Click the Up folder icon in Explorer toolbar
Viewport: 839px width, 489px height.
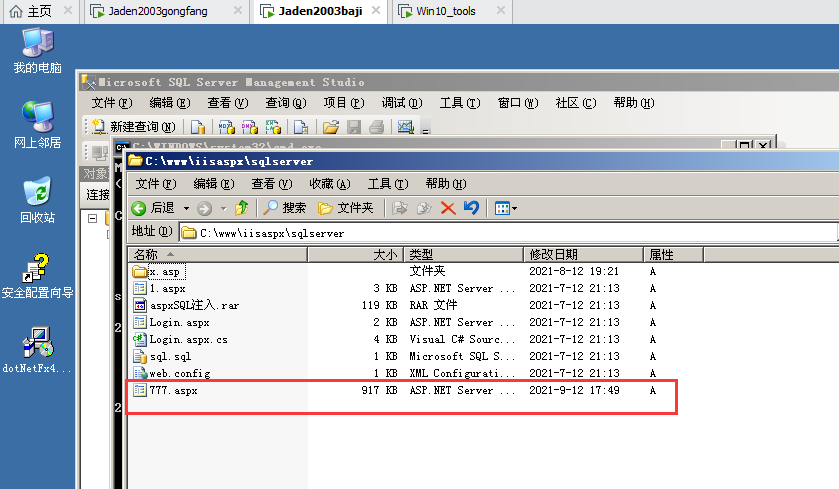[241, 208]
